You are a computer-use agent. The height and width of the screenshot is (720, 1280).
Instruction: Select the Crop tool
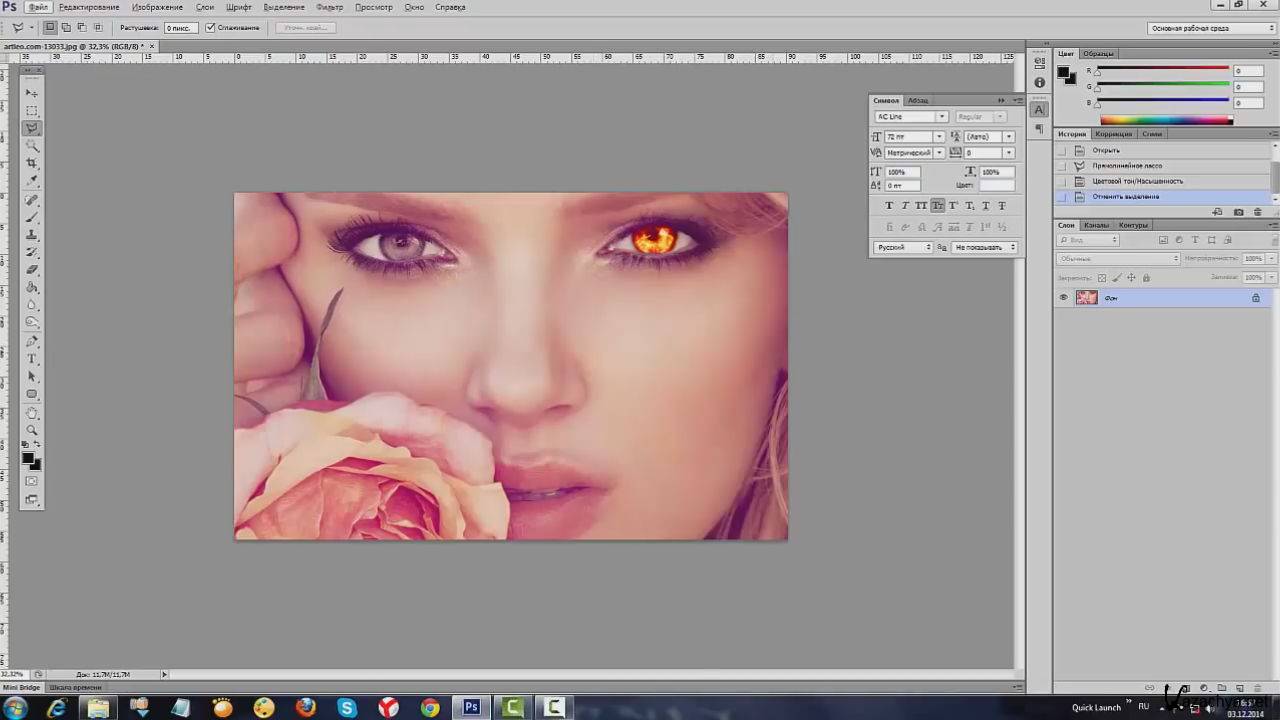(32, 163)
